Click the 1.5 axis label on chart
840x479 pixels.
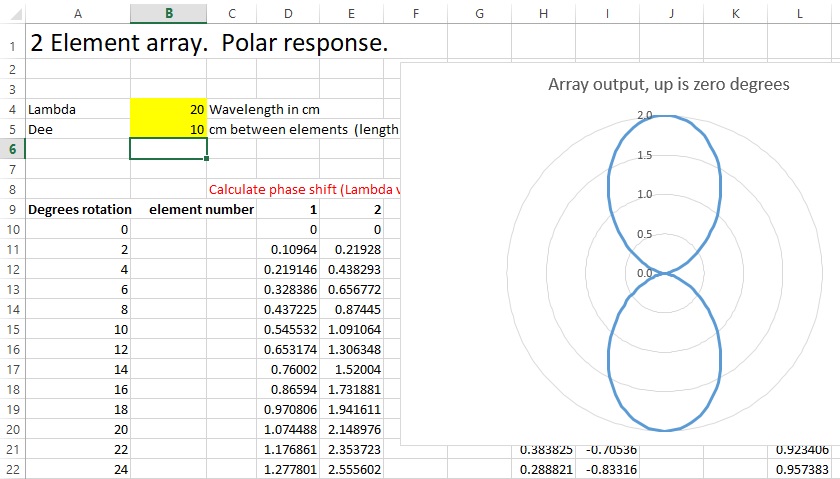pos(644,155)
